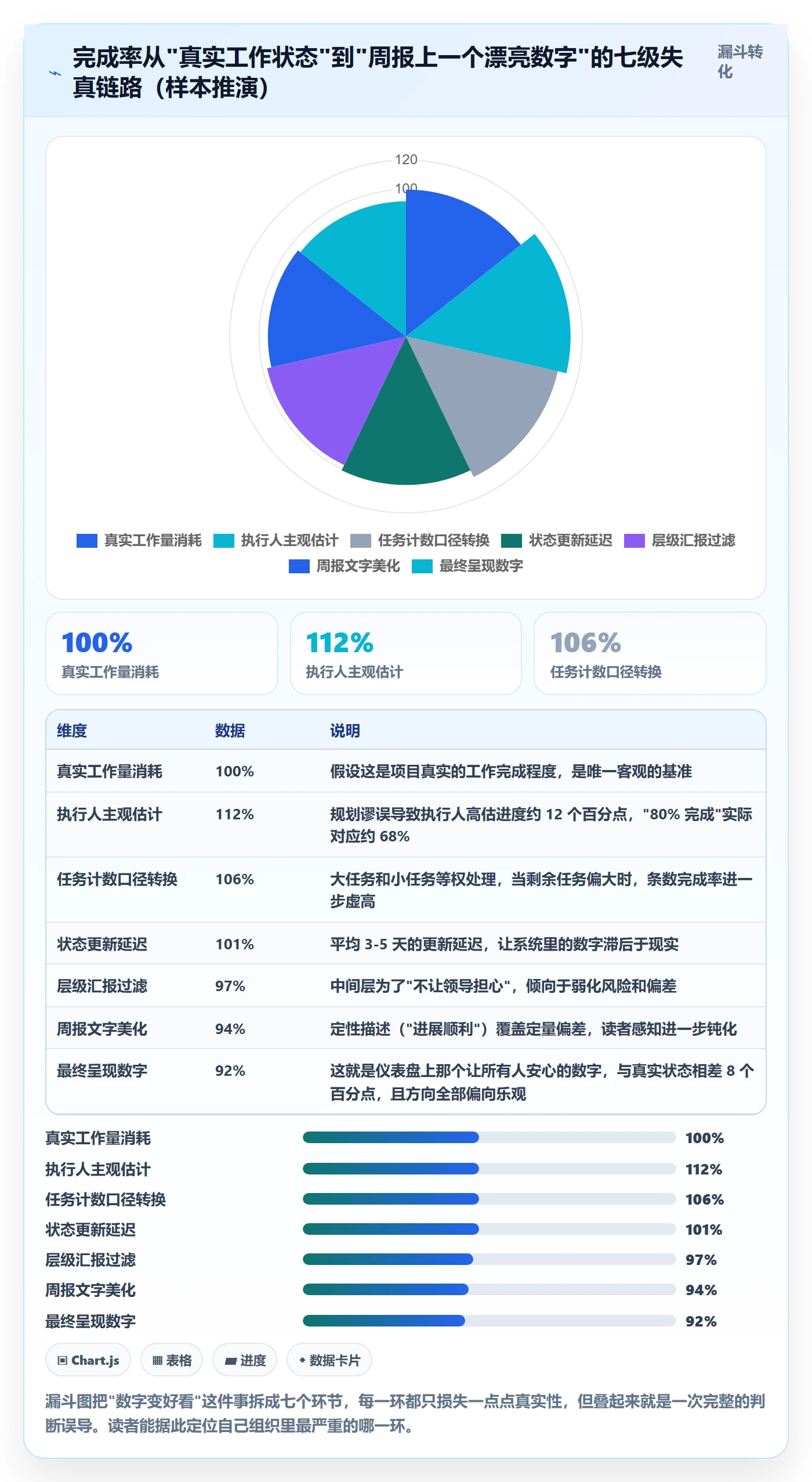Click the 状态更新延迟 progress bar
The width and height of the screenshot is (812, 1482).
490,1229
